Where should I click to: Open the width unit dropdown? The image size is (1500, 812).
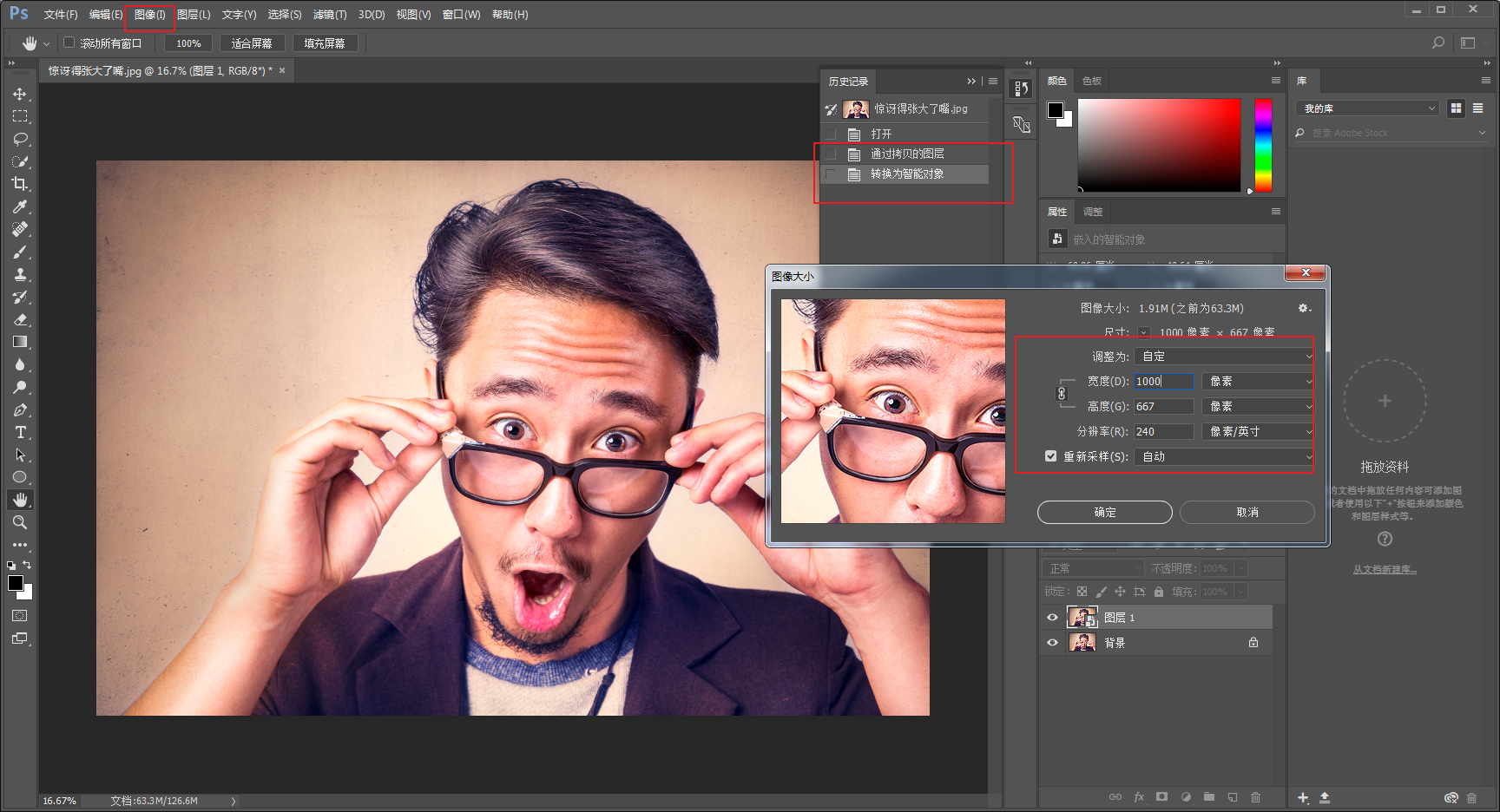tap(1258, 382)
